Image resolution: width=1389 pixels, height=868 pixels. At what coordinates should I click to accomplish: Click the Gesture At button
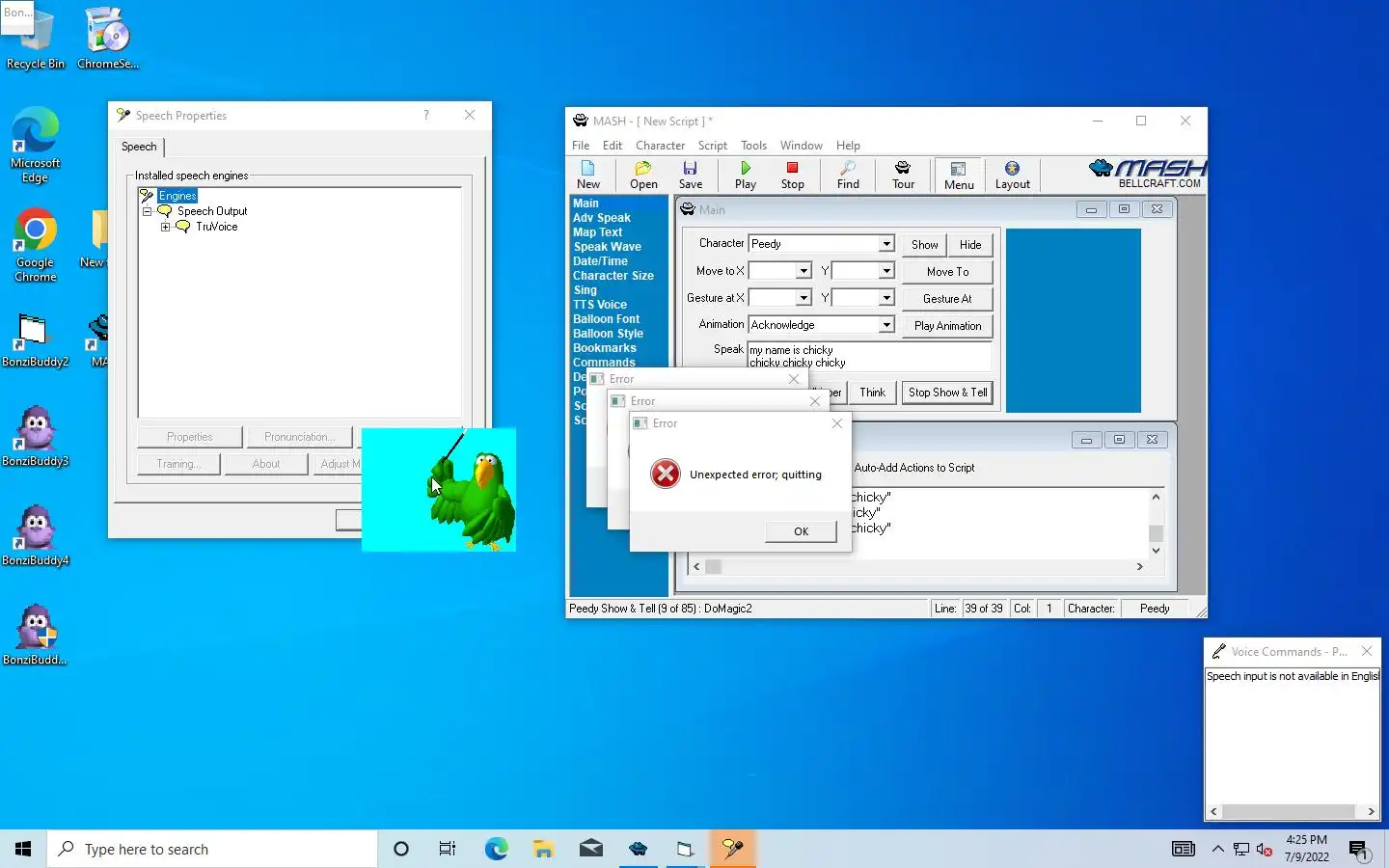tap(947, 299)
